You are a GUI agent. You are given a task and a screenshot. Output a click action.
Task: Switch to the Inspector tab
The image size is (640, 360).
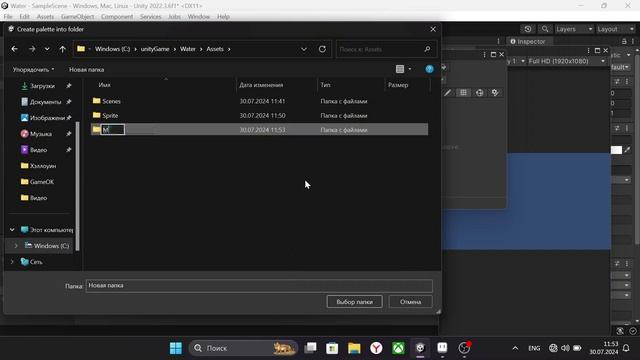click(528, 41)
